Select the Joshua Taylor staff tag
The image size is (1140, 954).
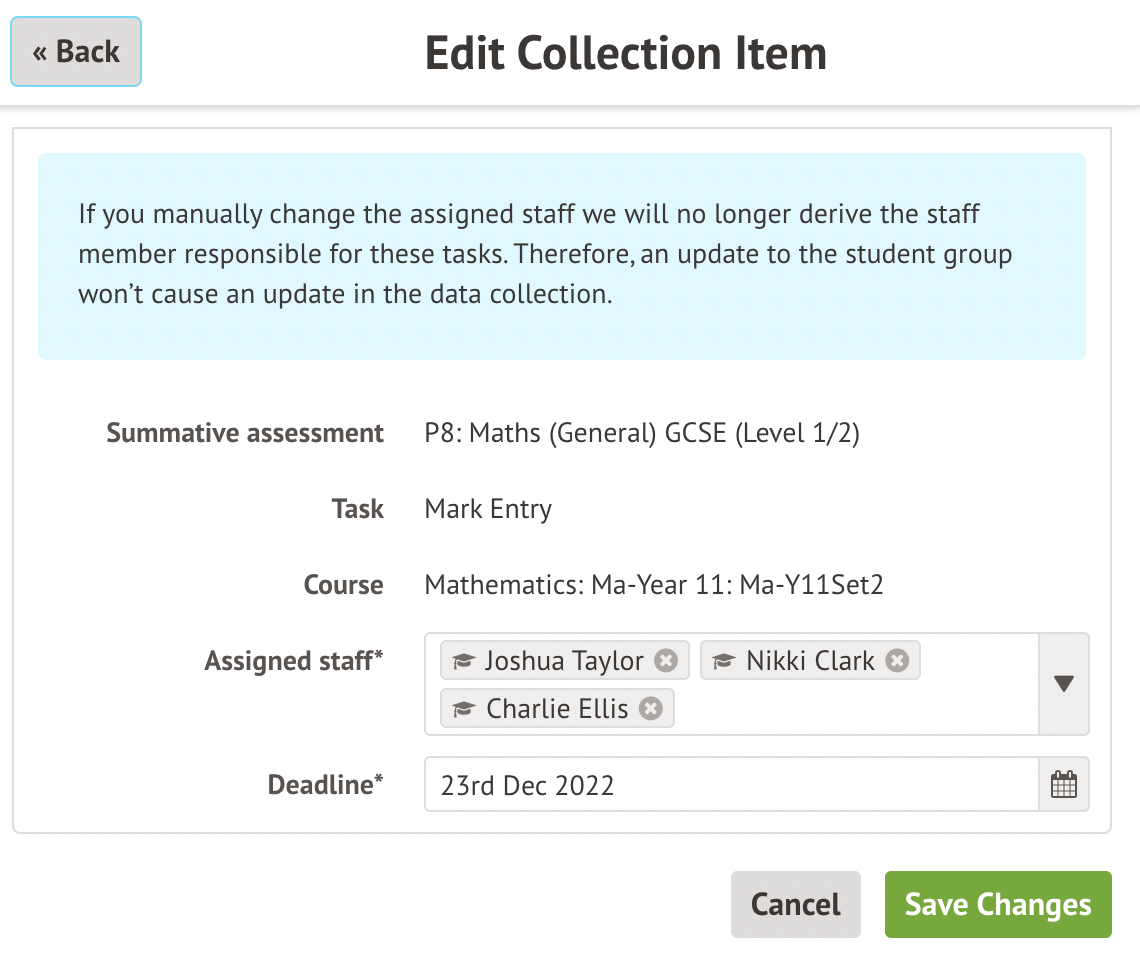pos(564,661)
